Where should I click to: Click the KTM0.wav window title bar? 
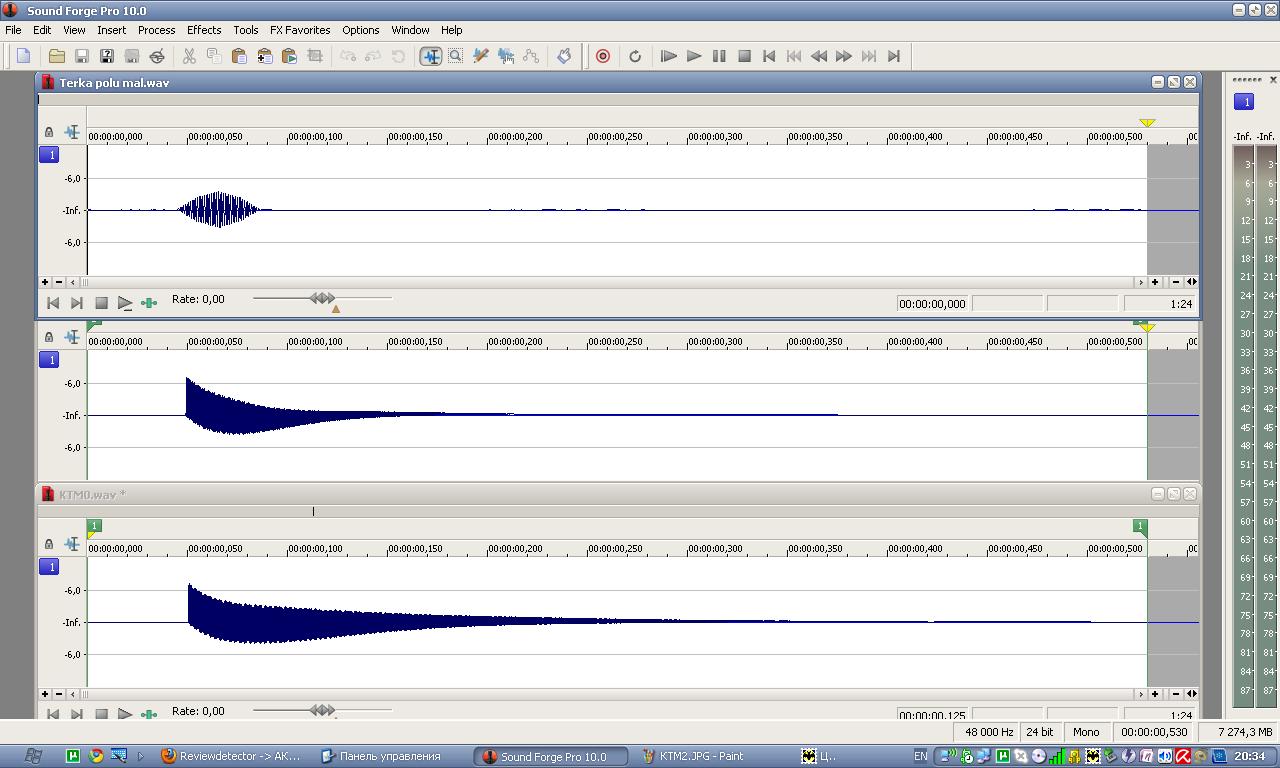pyautogui.click(x=600, y=494)
